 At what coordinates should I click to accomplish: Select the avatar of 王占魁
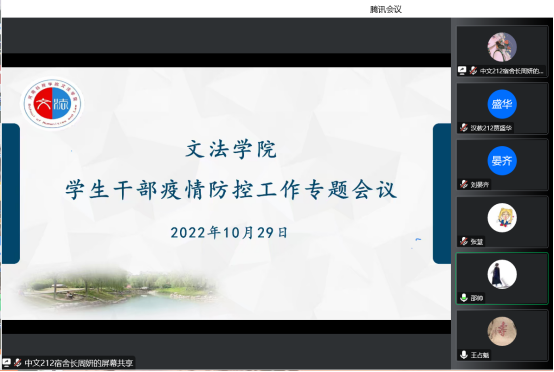pyautogui.click(x=502, y=331)
